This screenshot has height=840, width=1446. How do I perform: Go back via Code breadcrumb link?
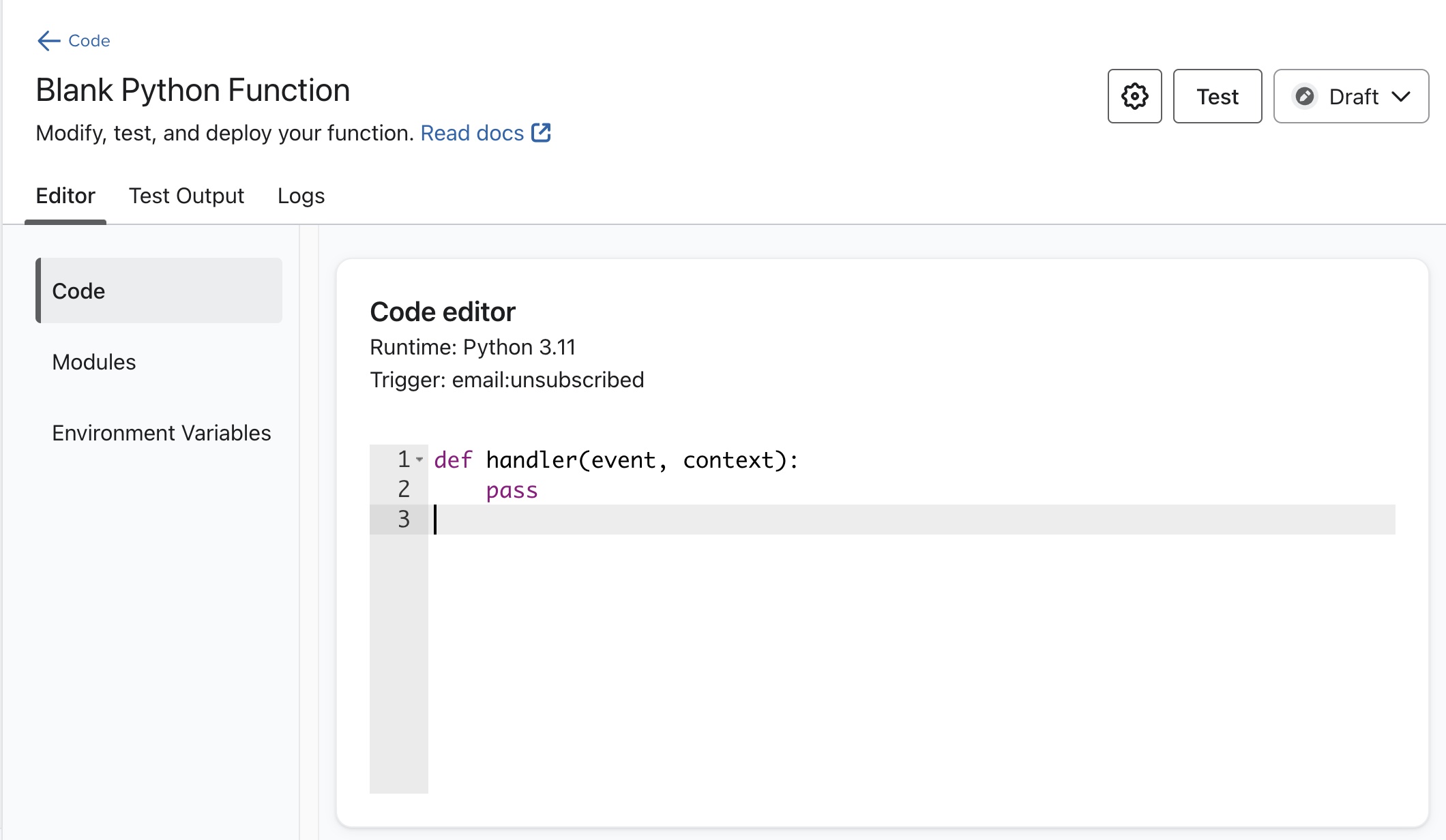[x=89, y=41]
